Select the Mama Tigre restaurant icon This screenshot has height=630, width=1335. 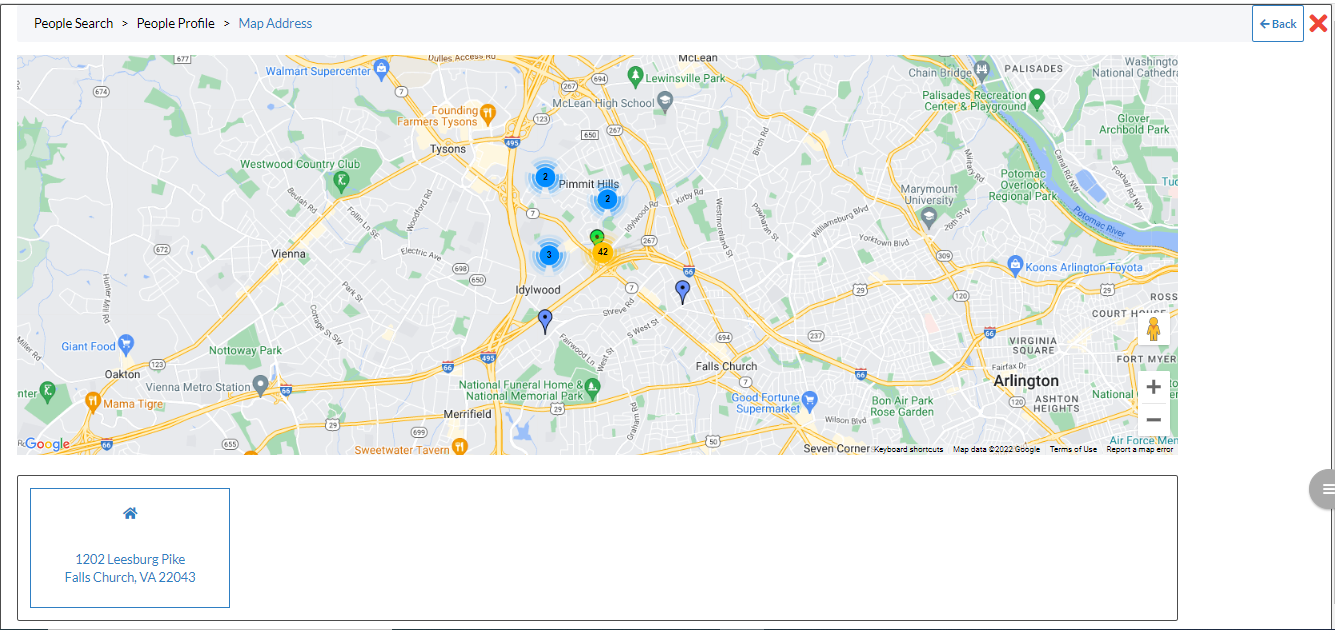93,403
